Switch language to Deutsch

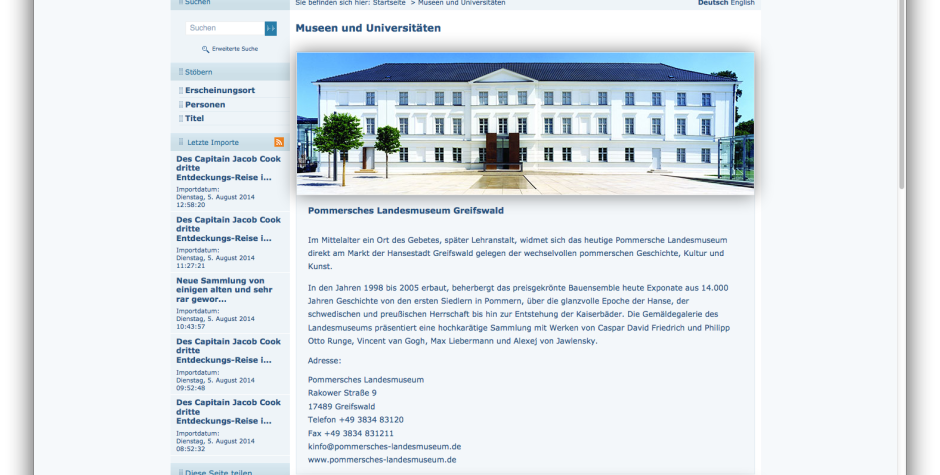point(713,3)
